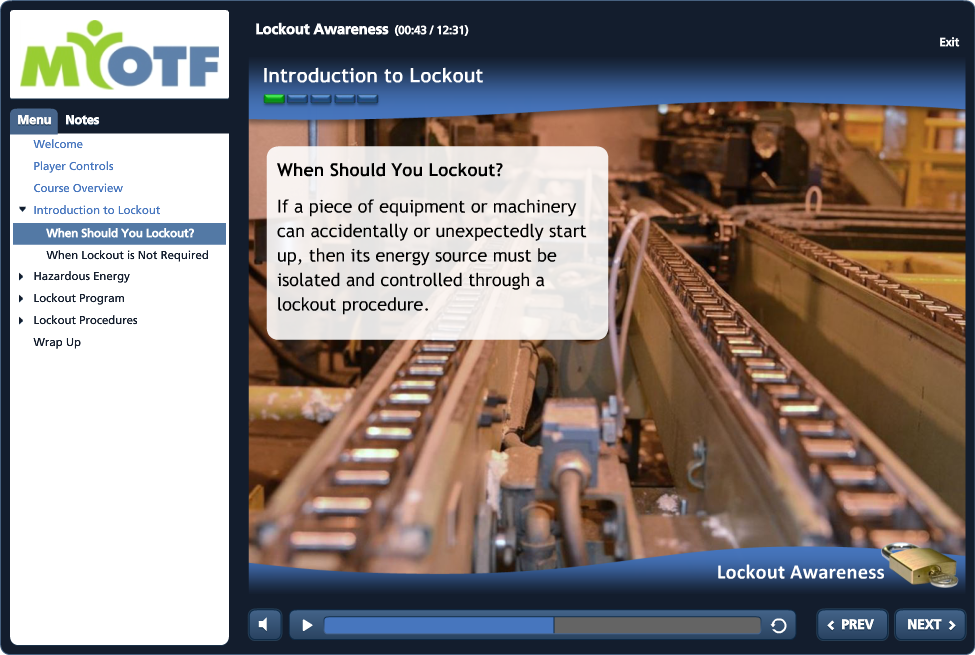The image size is (975, 655).
Task: Replay the slide with the circular arrow icon
Action: point(779,625)
